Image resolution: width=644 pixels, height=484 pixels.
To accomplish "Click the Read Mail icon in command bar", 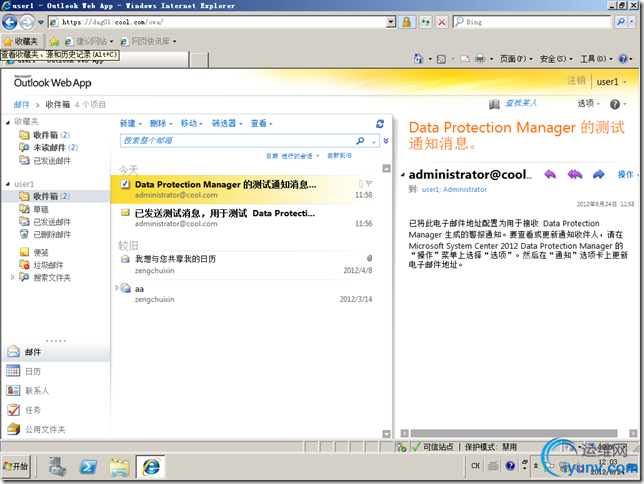I will pos(465,59).
